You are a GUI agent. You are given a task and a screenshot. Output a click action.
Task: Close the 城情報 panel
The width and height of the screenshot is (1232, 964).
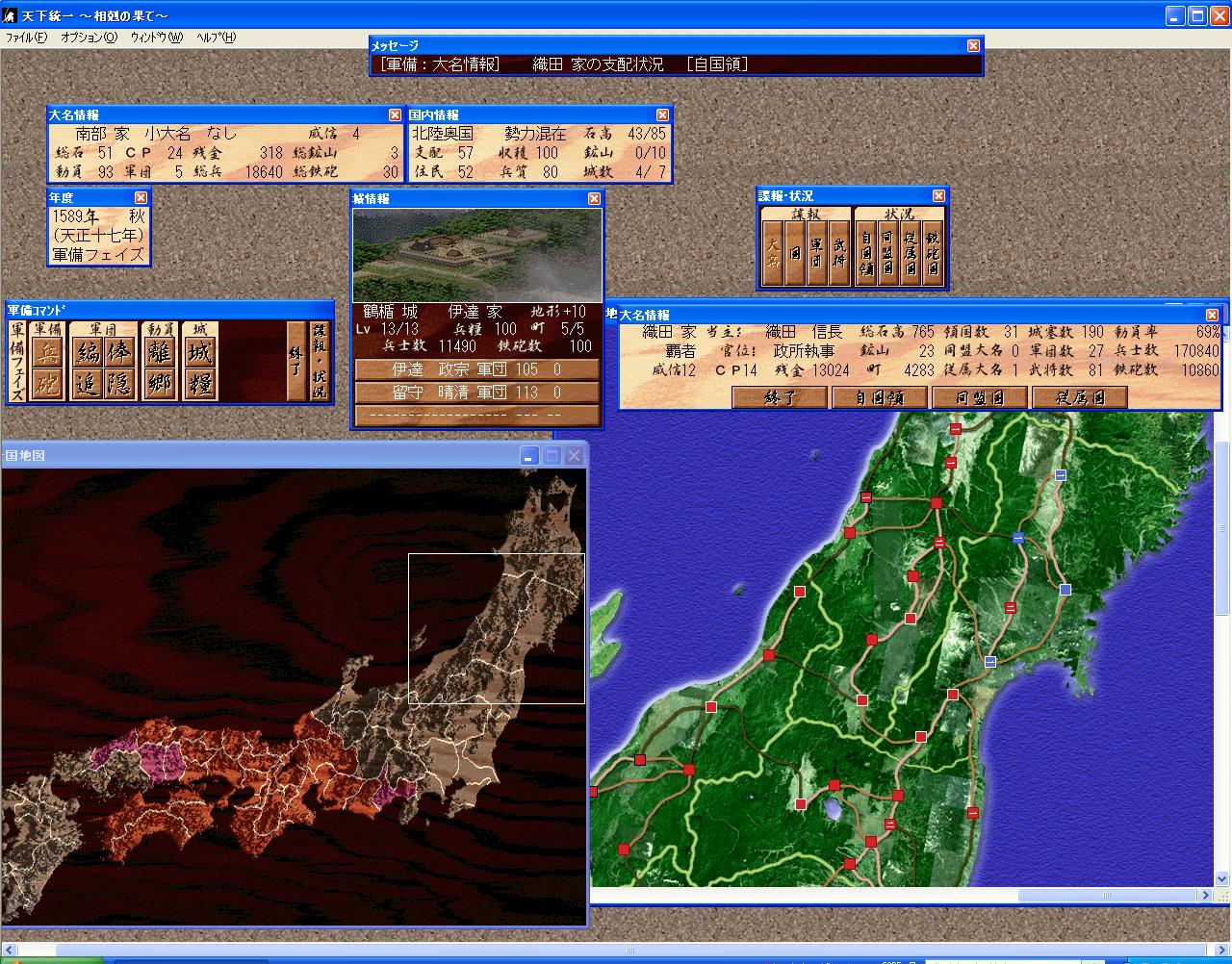pos(593,198)
